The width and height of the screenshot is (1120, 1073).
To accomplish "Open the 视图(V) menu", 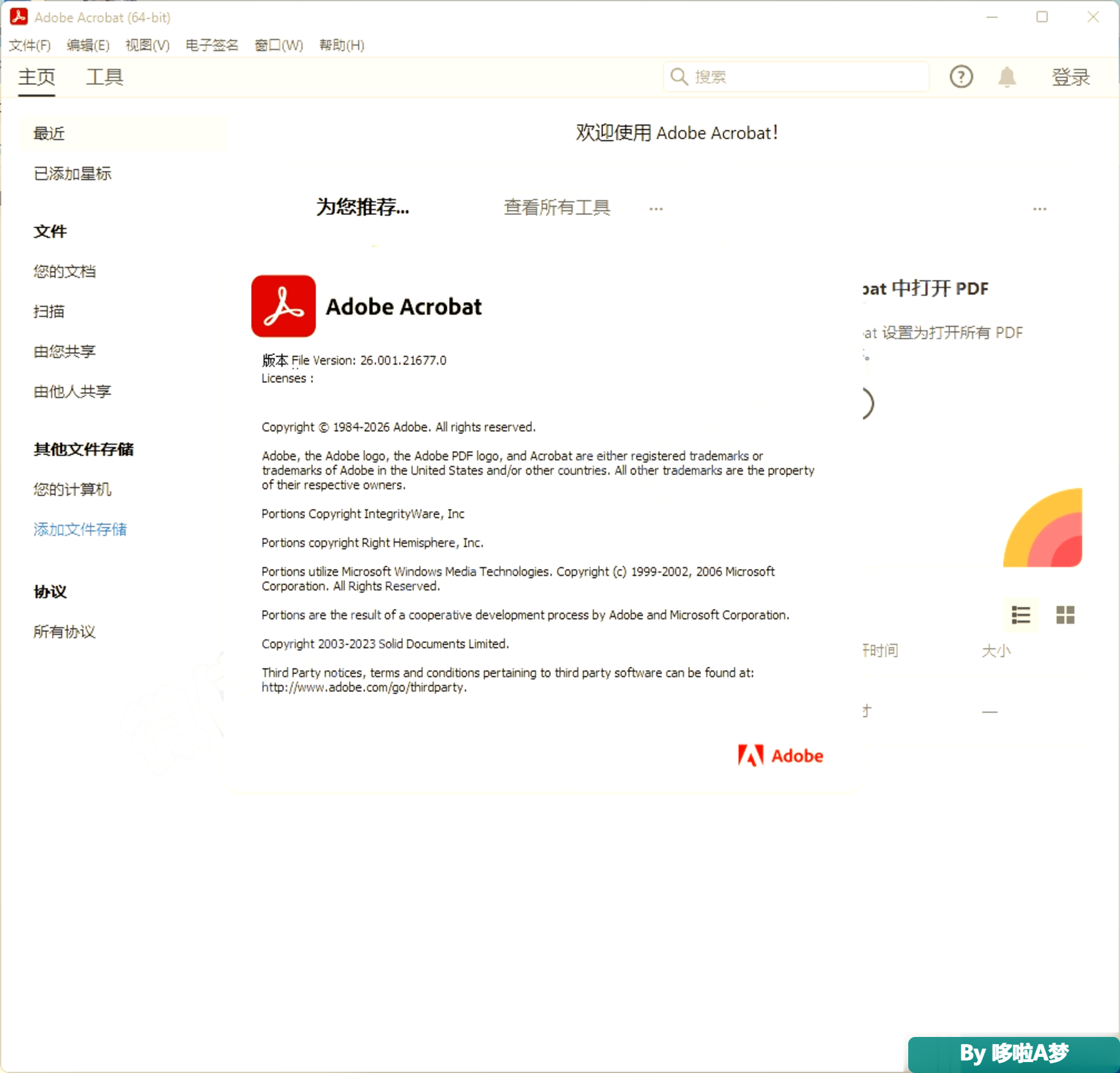I will point(147,45).
